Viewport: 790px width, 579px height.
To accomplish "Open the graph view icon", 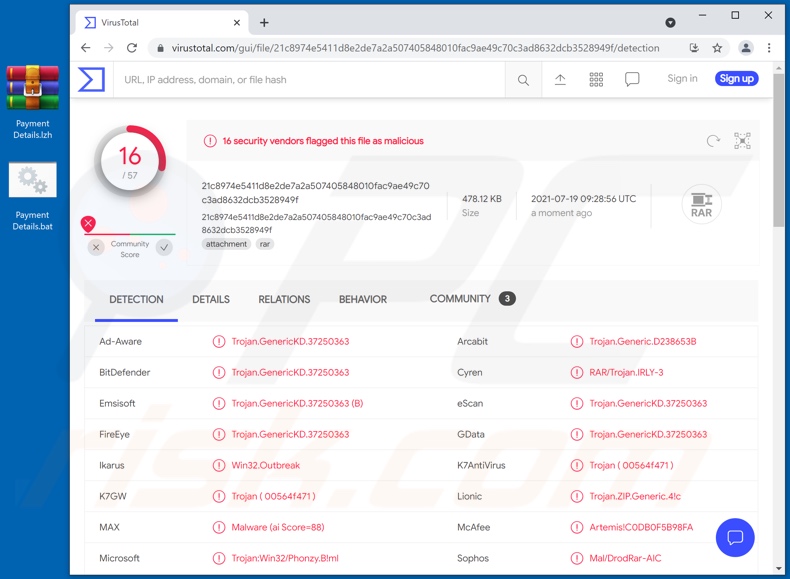I will 742,141.
